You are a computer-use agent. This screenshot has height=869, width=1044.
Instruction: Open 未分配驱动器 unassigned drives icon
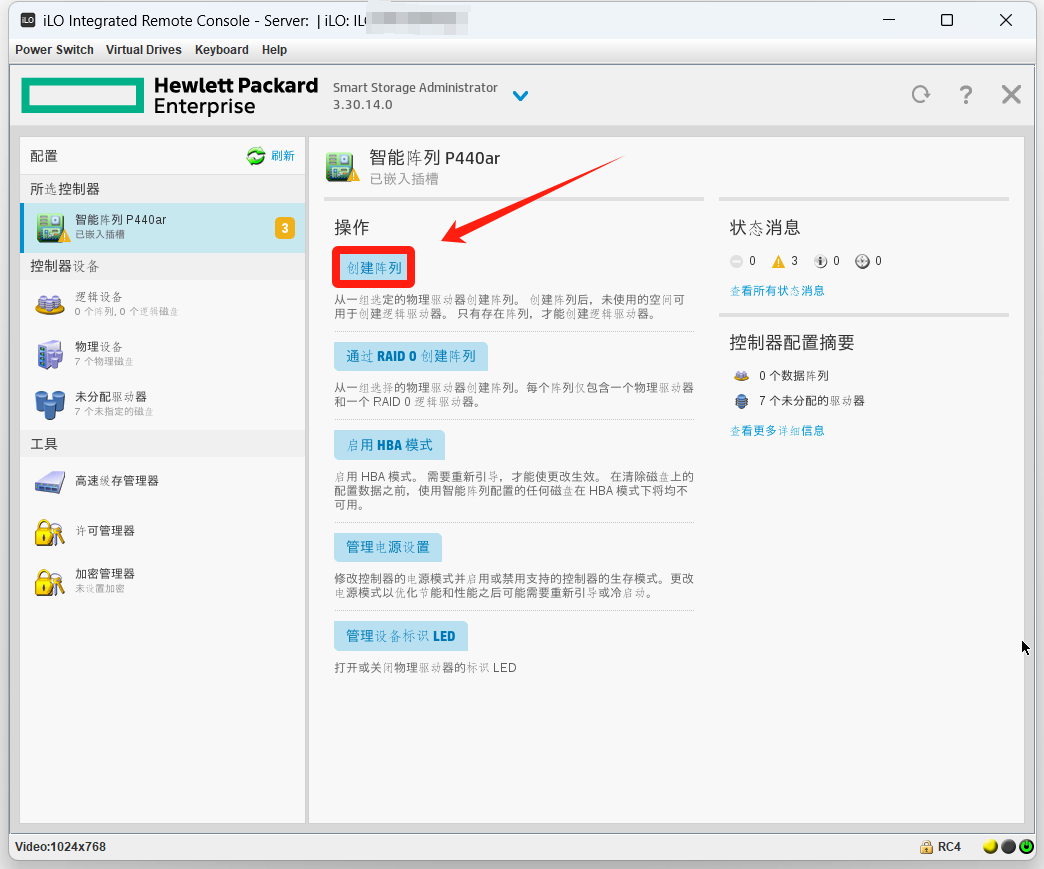(49, 403)
